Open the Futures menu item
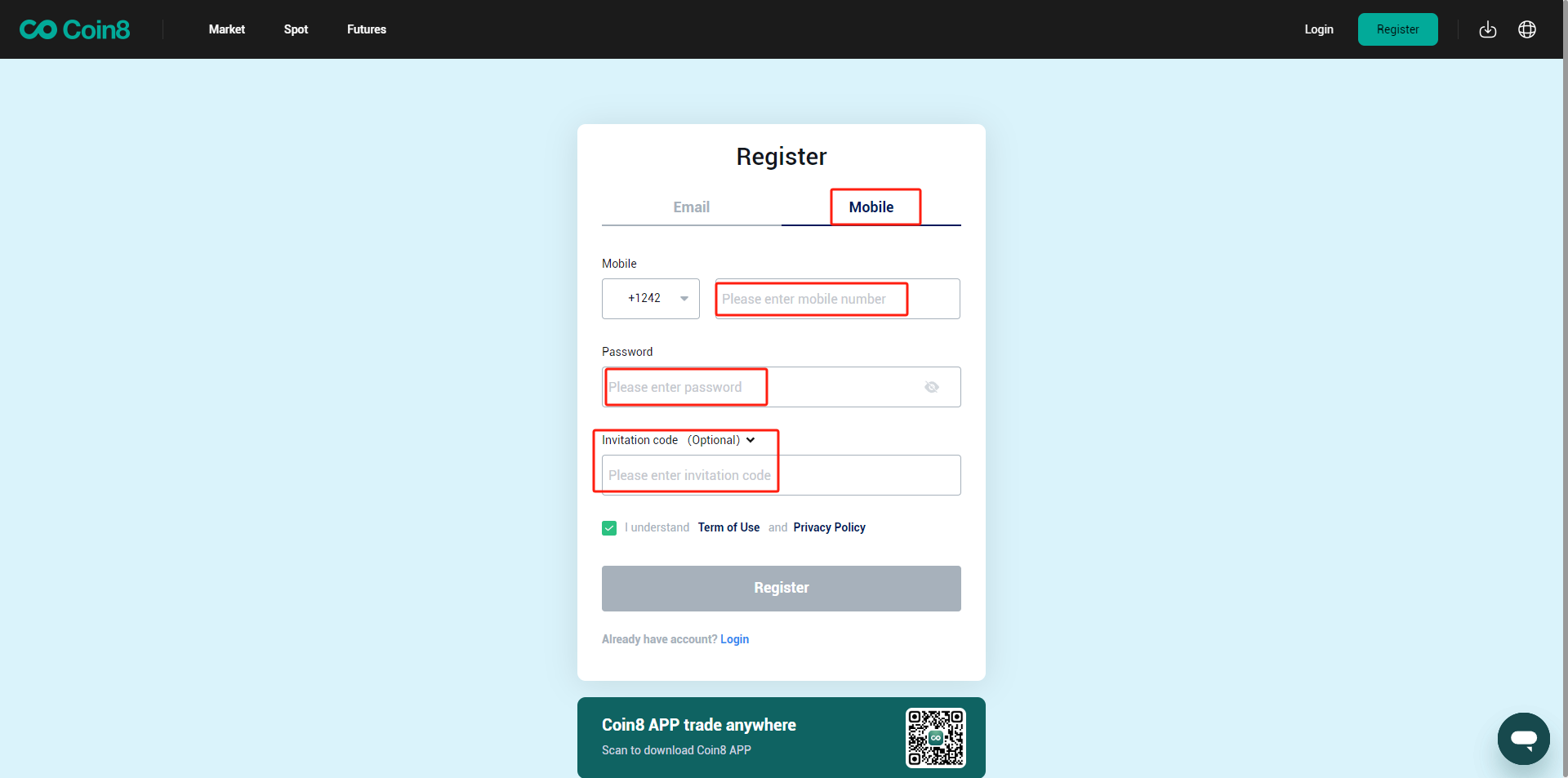Image resolution: width=1568 pixels, height=778 pixels. (367, 29)
